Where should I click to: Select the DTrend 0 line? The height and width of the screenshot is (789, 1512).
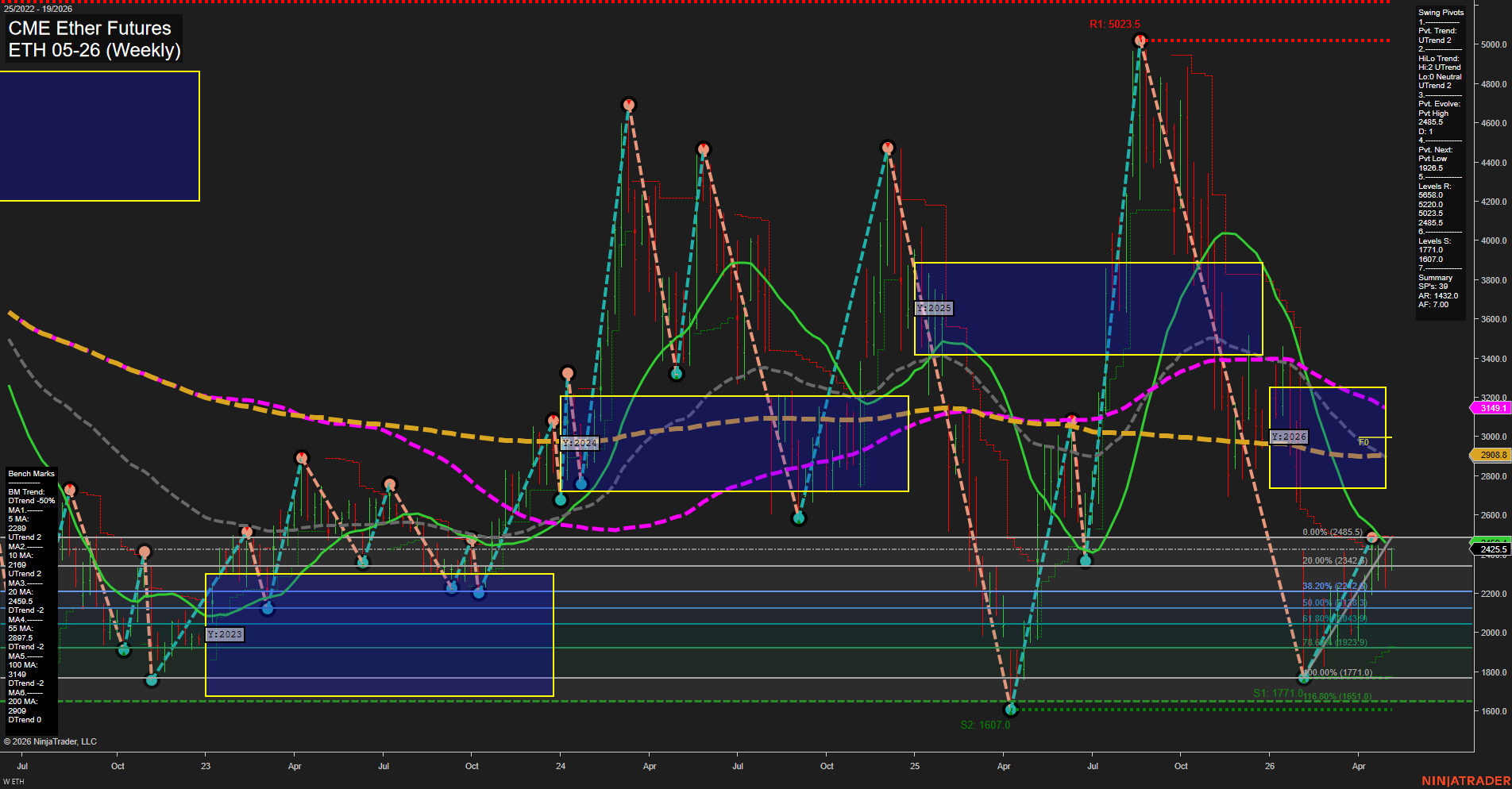pos(25,720)
